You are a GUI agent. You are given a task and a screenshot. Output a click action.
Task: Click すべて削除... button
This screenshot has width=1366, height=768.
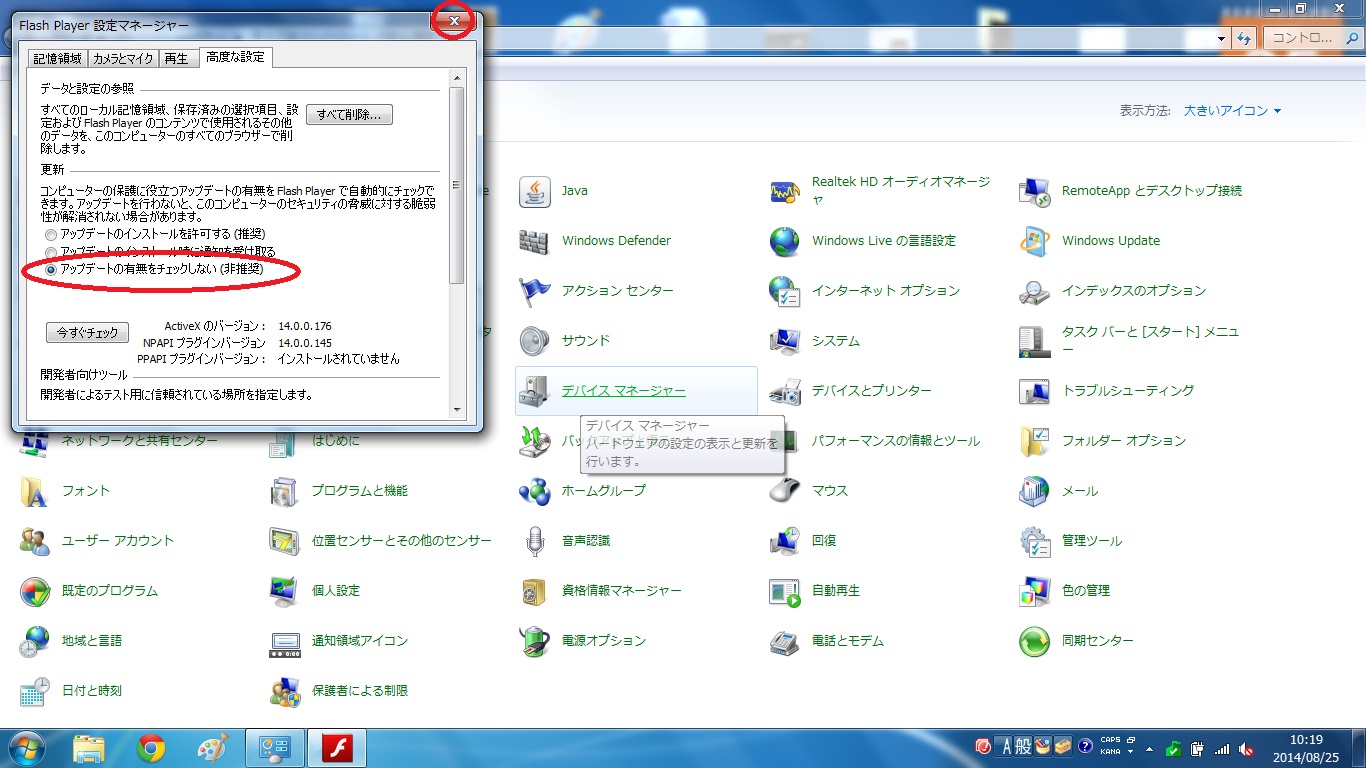[x=349, y=114]
